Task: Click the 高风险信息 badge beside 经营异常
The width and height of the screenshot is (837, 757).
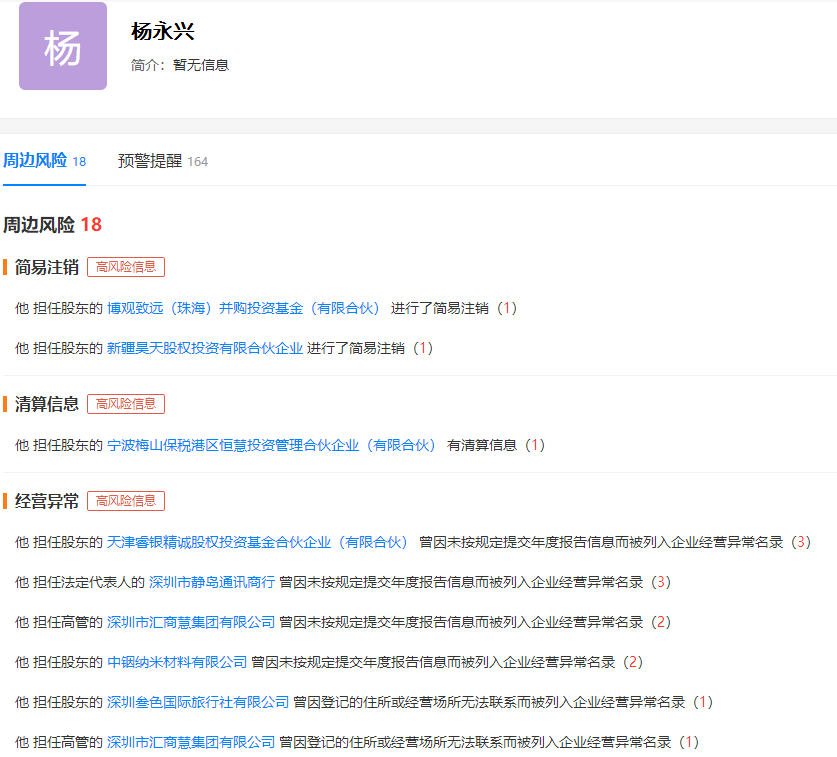Action: click(126, 501)
